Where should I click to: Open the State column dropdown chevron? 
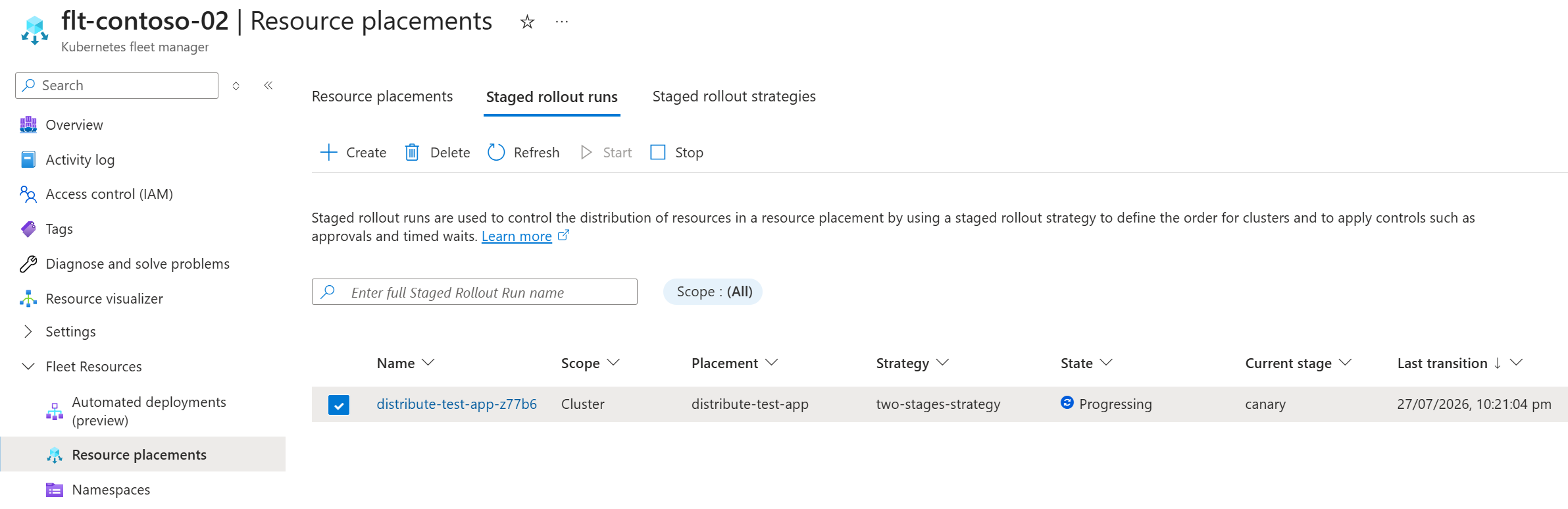click(x=1106, y=362)
